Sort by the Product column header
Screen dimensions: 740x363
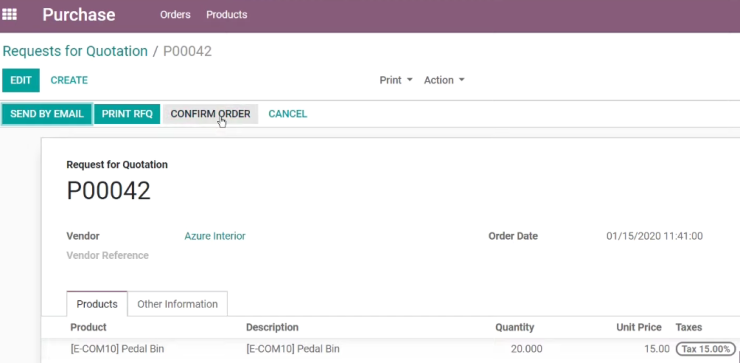coord(88,327)
